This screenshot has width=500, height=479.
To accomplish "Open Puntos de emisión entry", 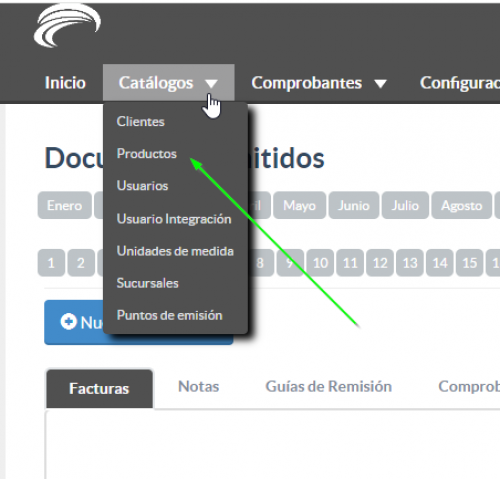I will (169, 315).
